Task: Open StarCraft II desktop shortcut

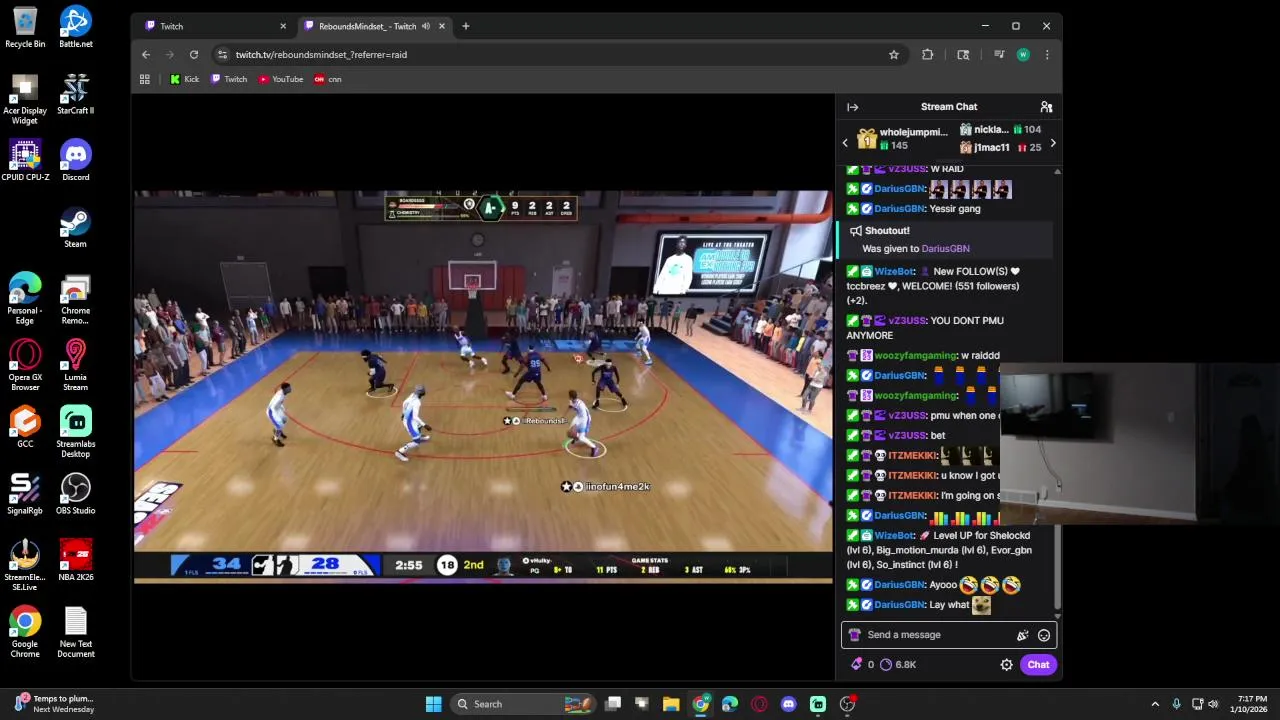Action: [x=76, y=94]
